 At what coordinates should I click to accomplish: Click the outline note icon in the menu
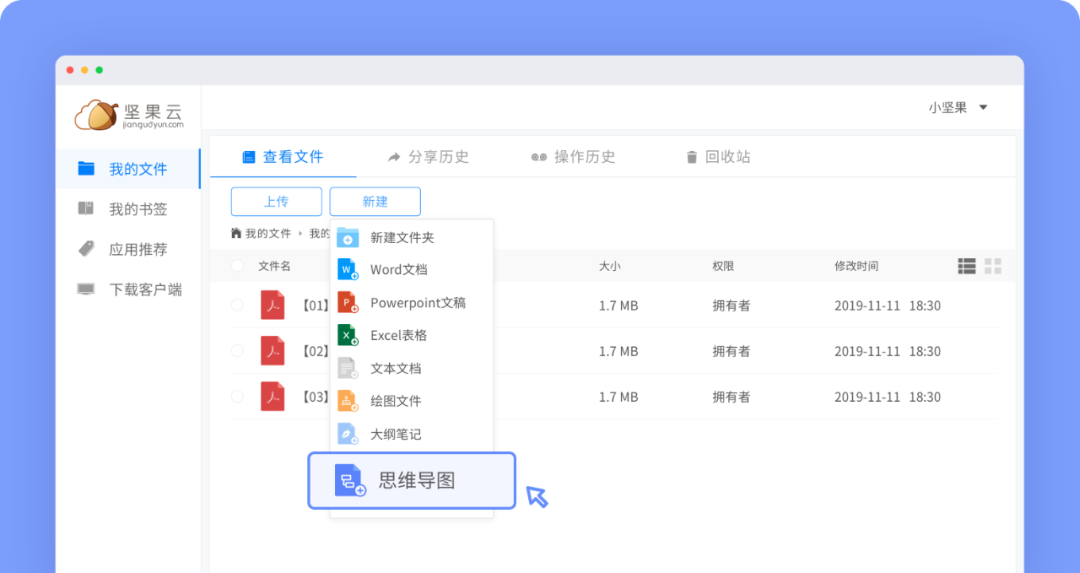(x=347, y=434)
